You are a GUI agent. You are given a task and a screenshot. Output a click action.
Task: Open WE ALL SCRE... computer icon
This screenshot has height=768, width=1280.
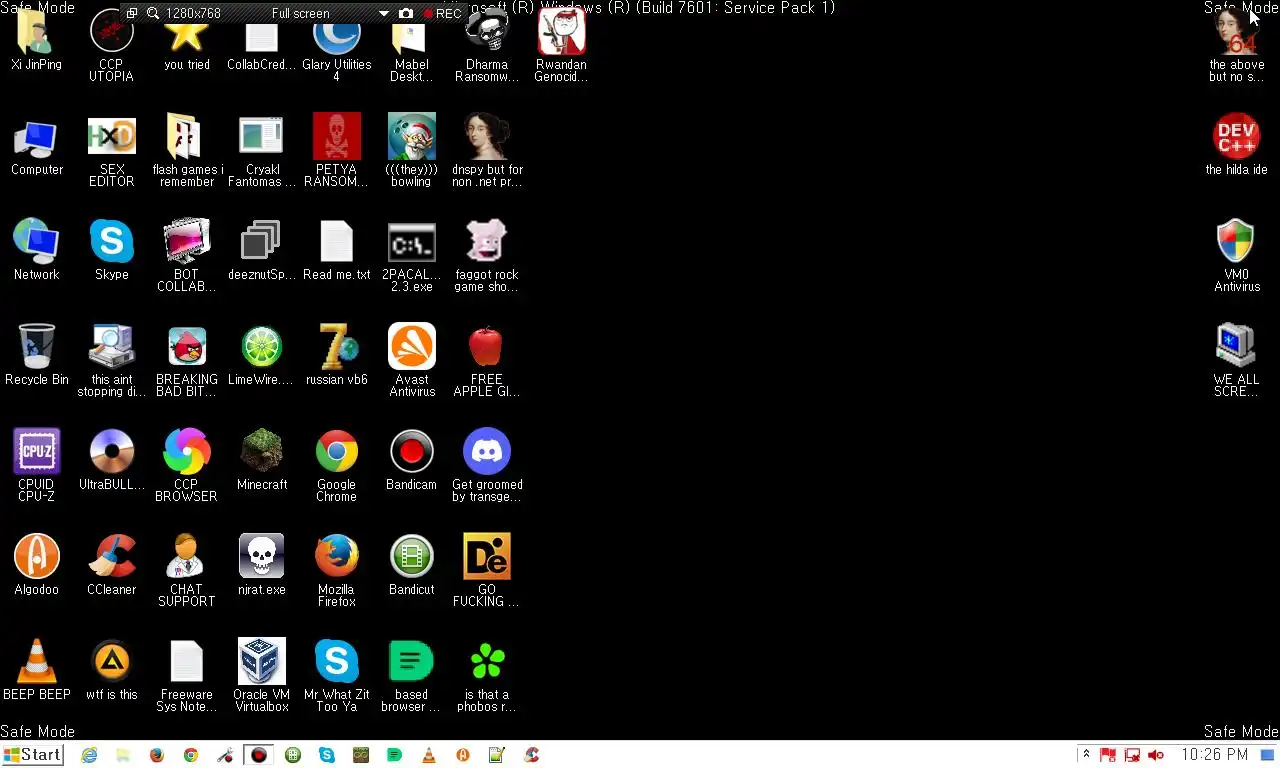coord(1237,359)
